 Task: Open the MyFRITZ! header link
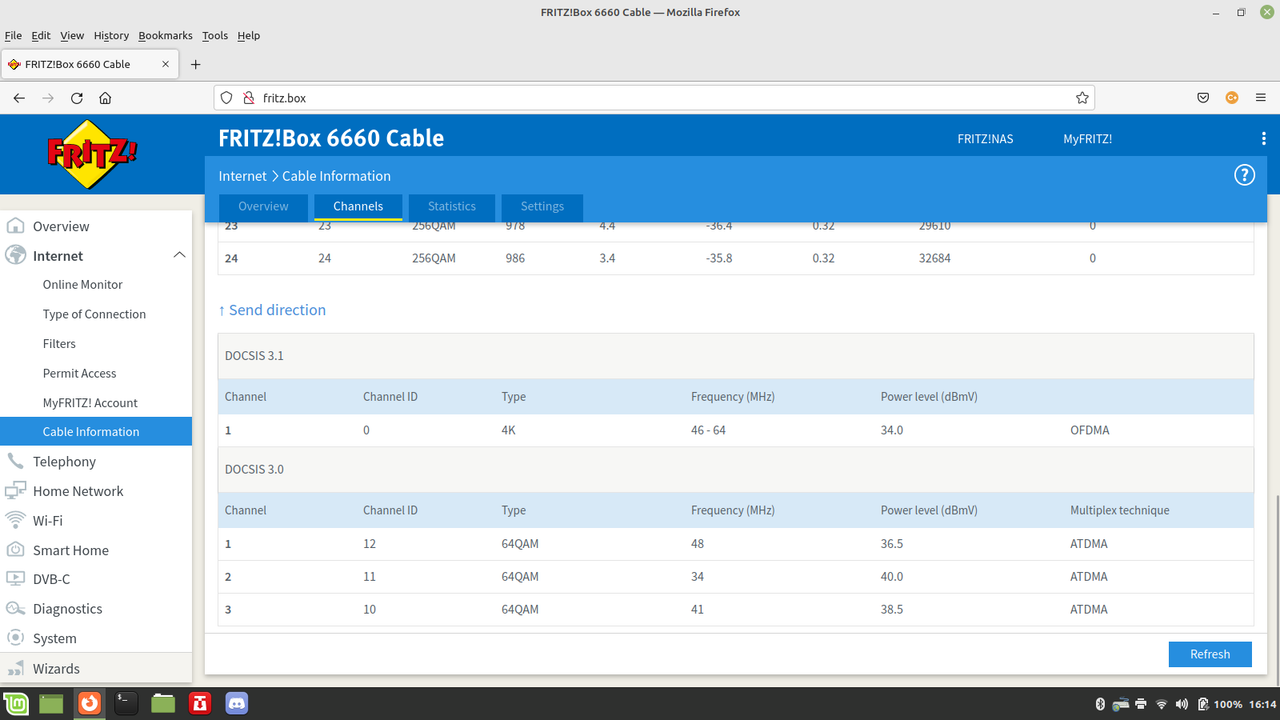pyautogui.click(x=1087, y=139)
